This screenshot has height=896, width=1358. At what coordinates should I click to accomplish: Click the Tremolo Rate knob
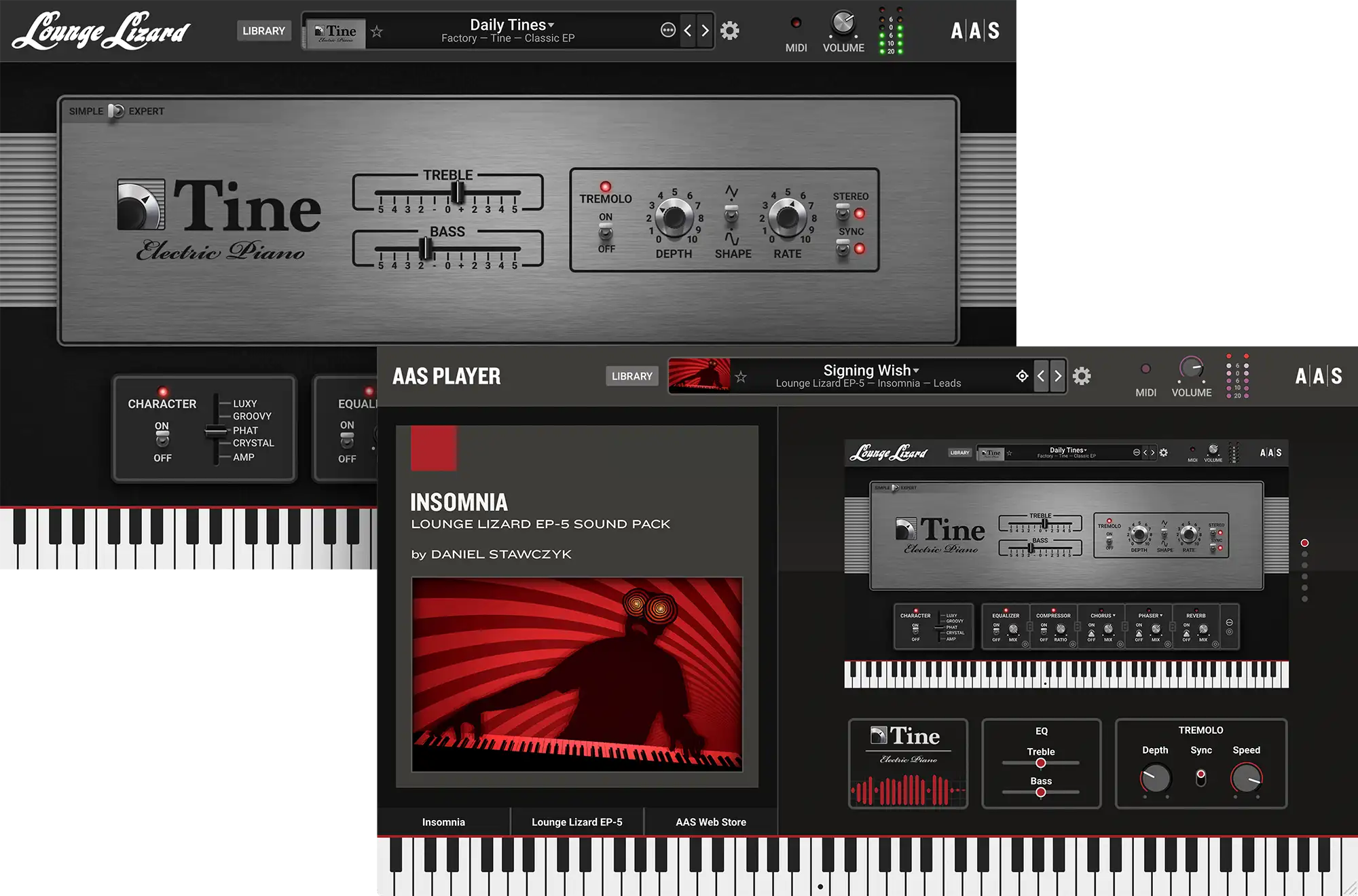point(787,217)
